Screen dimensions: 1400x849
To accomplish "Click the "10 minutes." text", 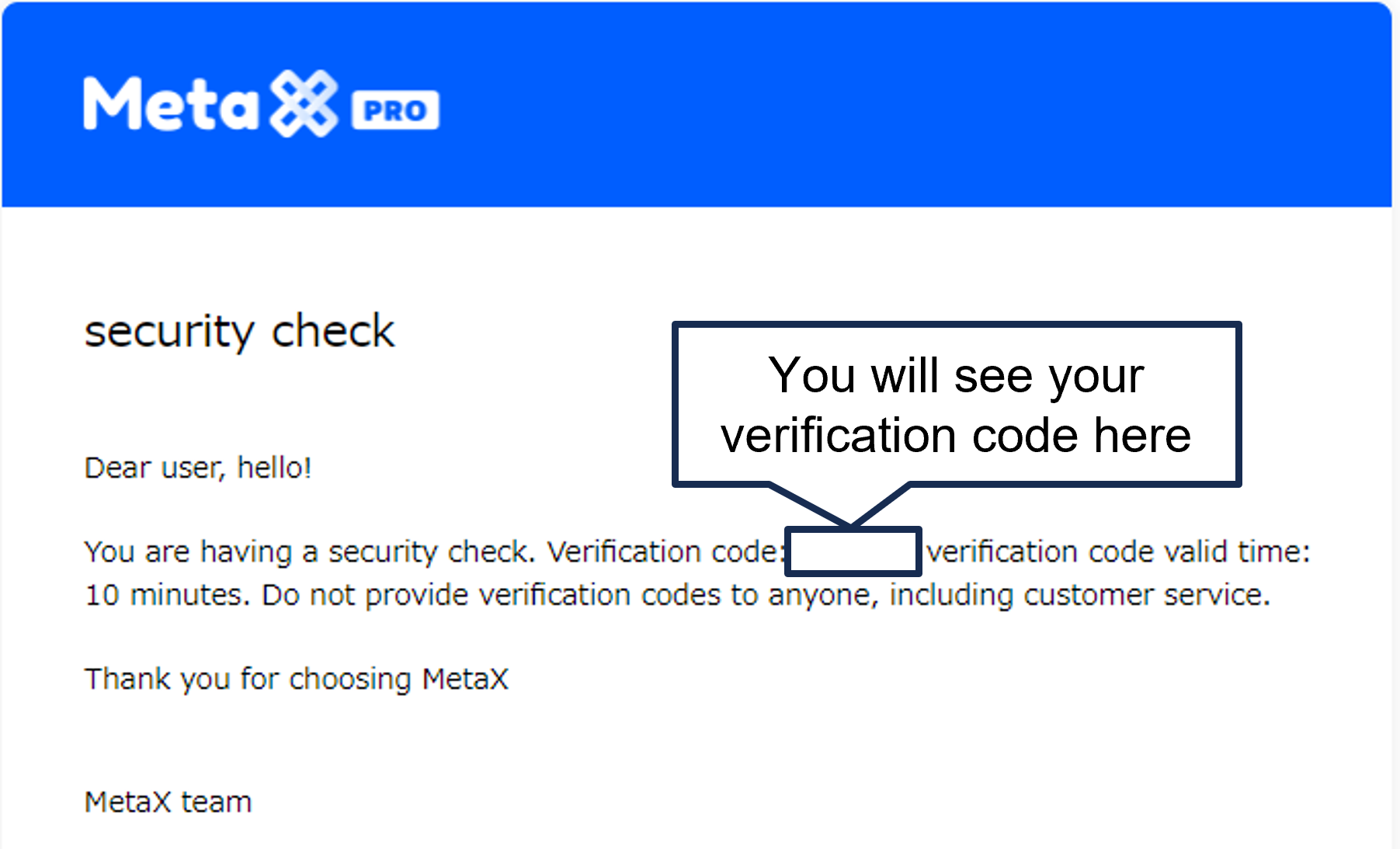I will point(167,595).
